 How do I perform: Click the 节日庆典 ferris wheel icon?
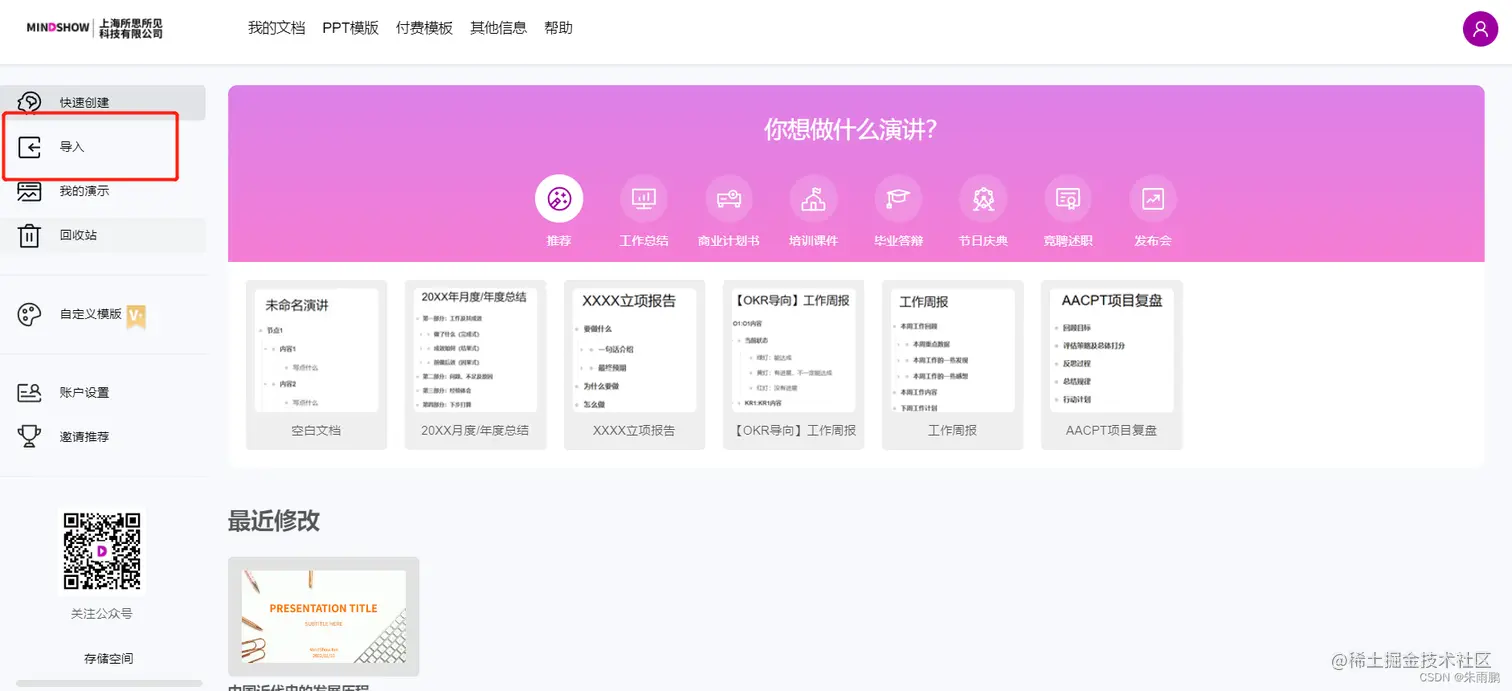tap(982, 198)
